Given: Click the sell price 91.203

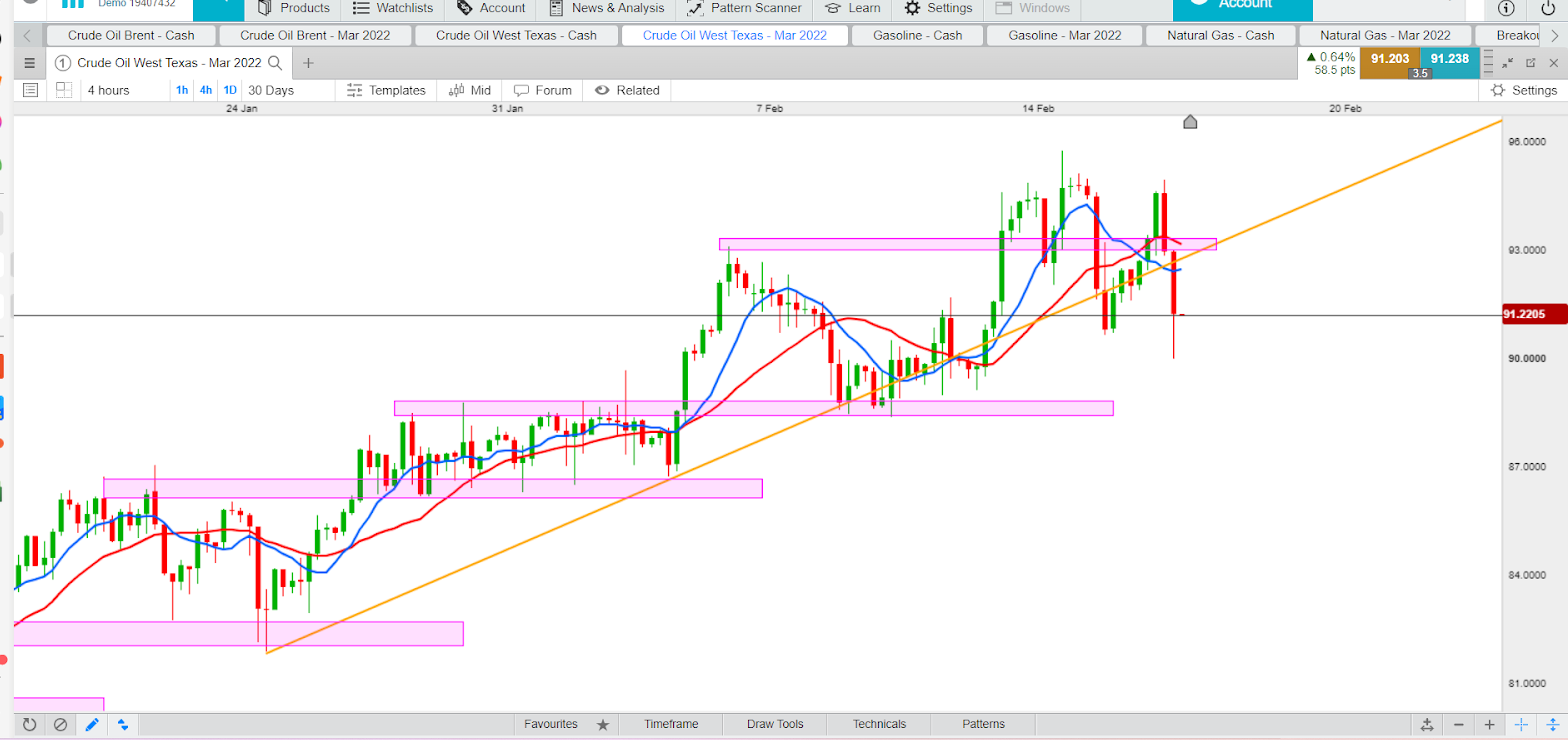Looking at the screenshot, I should tap(1390, 60).
